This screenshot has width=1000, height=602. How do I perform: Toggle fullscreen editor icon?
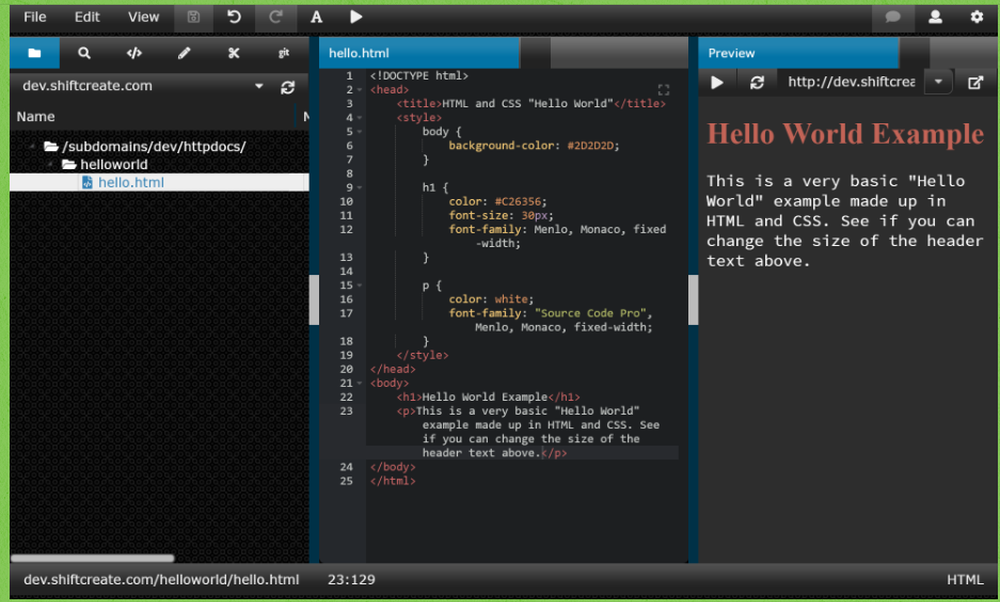(663, 90)
